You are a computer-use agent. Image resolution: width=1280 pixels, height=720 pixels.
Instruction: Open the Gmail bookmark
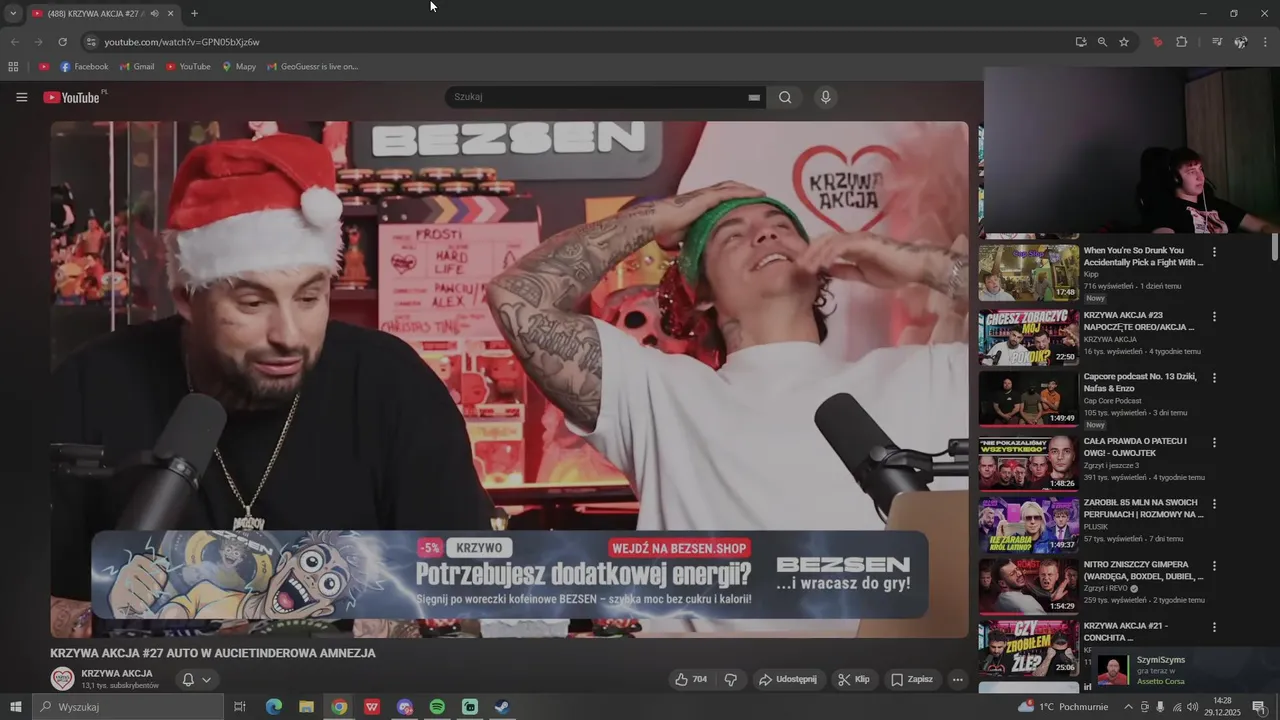[x=137, y=67]
